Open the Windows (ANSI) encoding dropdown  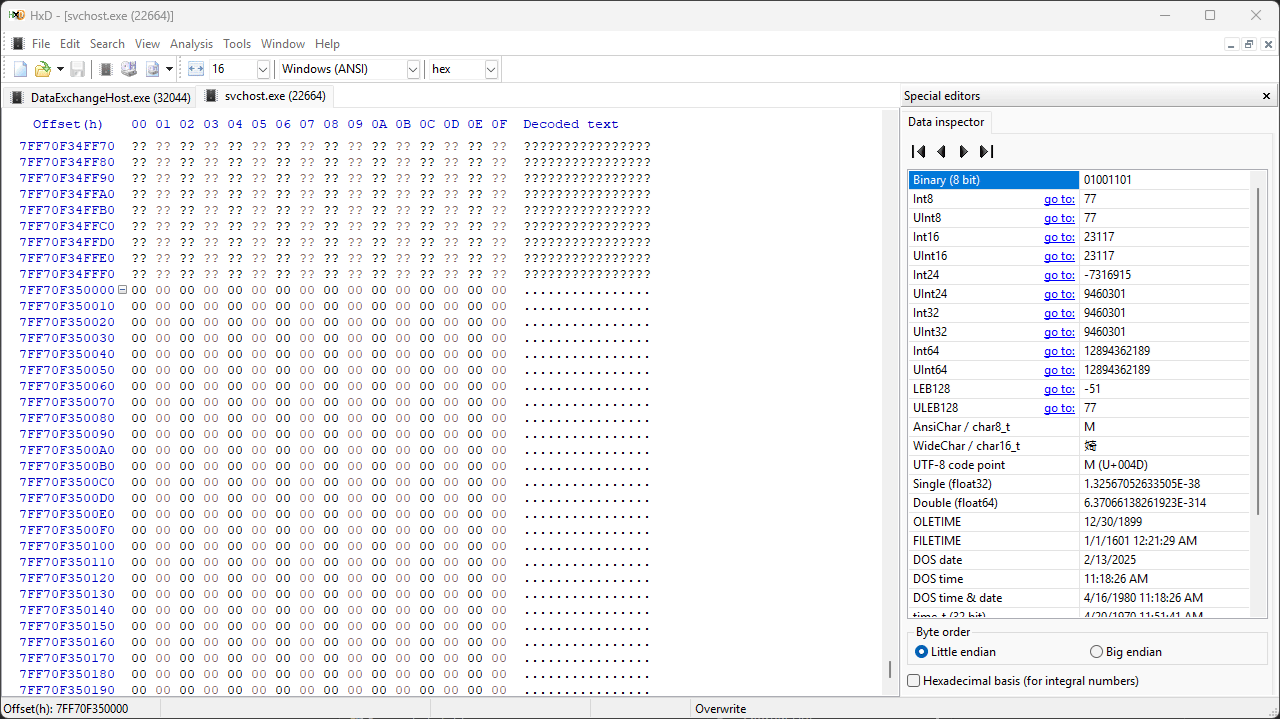point(411,68)
